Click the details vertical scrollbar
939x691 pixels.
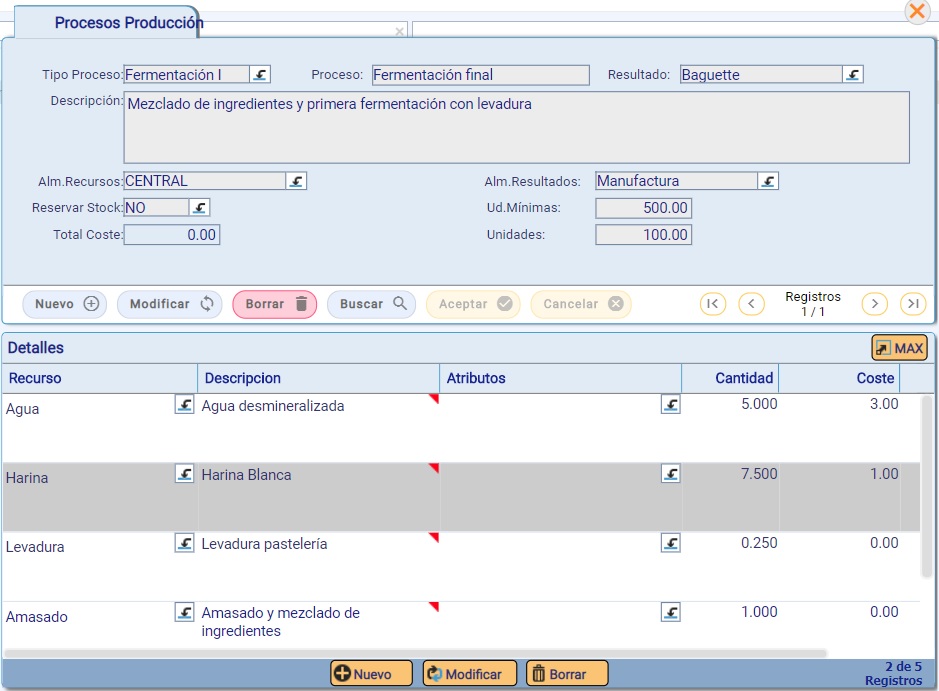pos(927,486)
